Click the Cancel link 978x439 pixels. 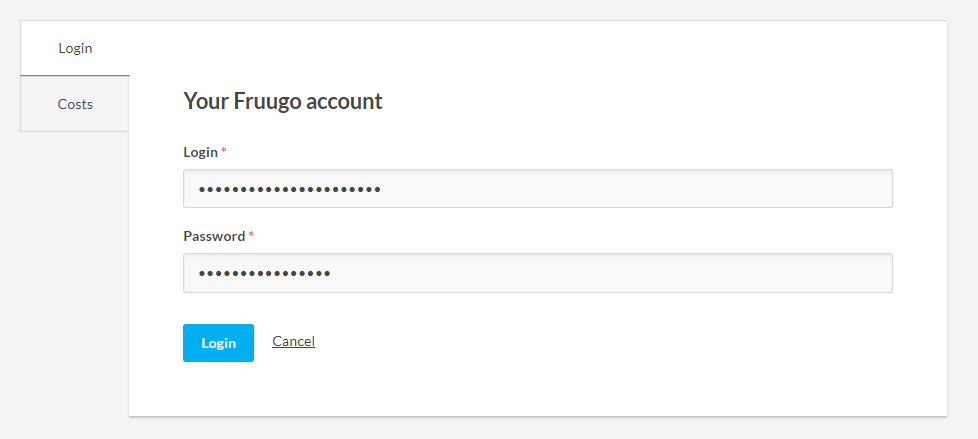click(x=293, y=342)
